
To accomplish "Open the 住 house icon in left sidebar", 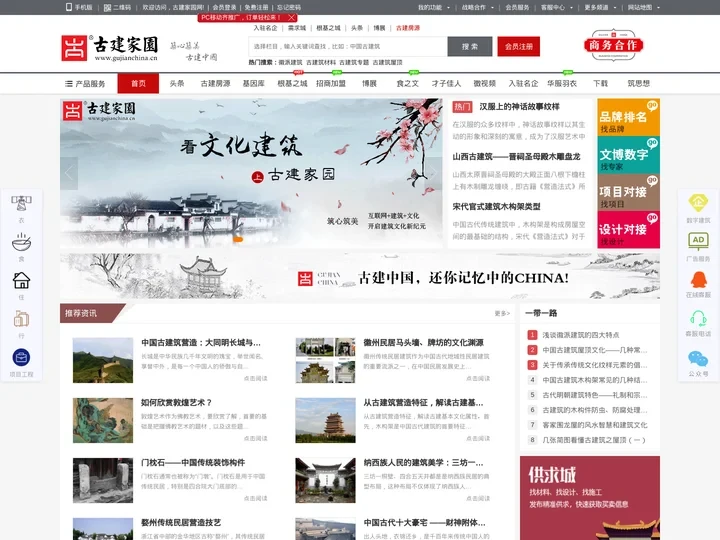I will [21, 280].
